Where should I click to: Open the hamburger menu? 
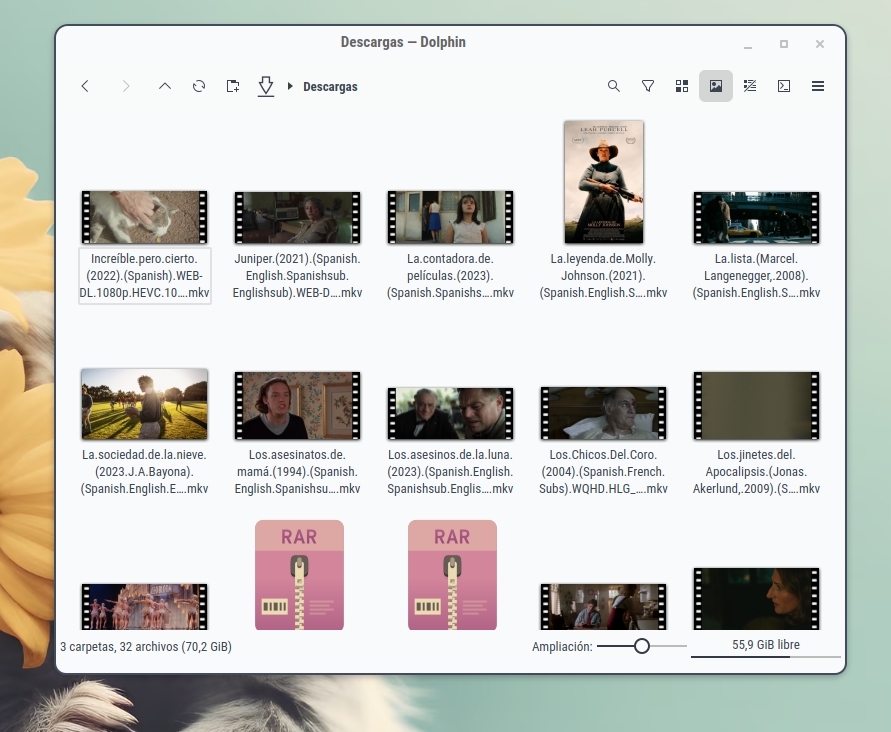818,87
